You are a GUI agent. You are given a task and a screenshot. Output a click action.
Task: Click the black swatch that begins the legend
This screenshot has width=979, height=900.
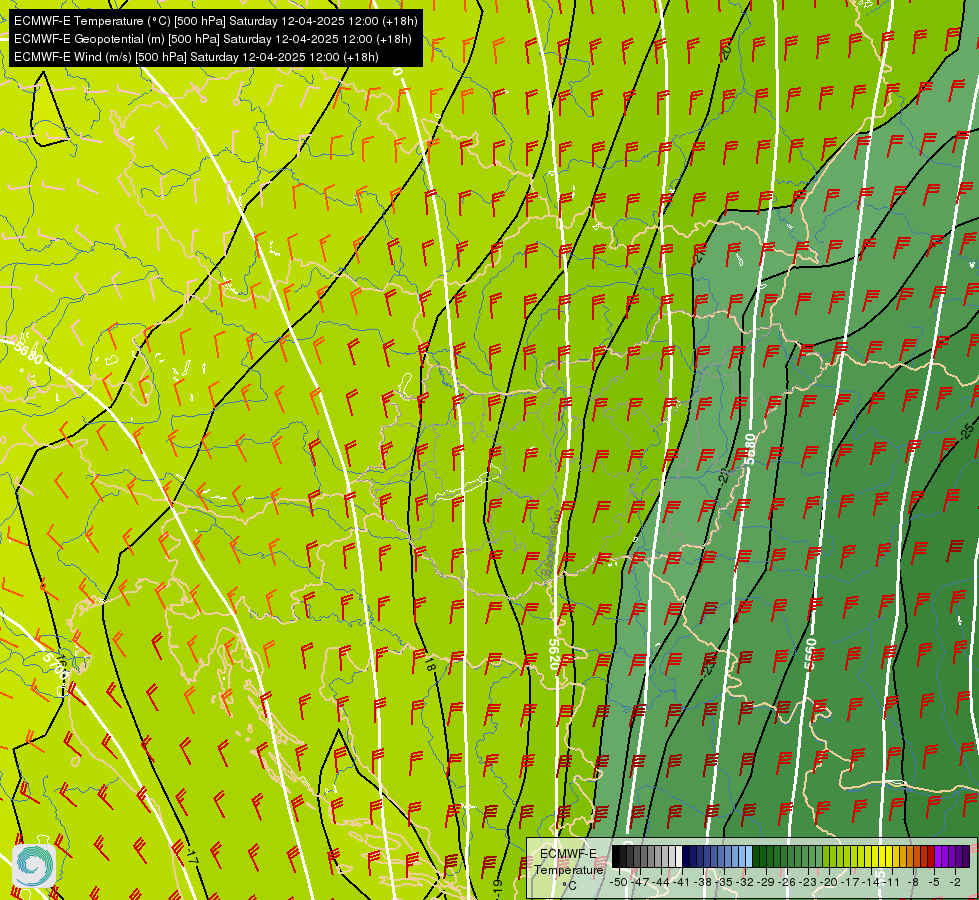(x=616, y=856)
